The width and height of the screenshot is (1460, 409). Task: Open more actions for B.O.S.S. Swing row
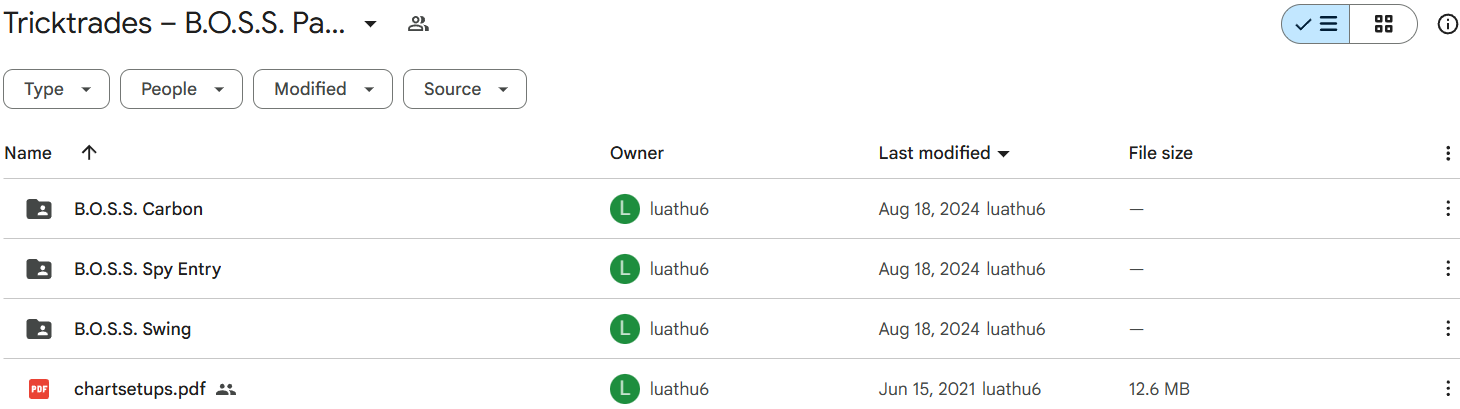(1447, 329)
